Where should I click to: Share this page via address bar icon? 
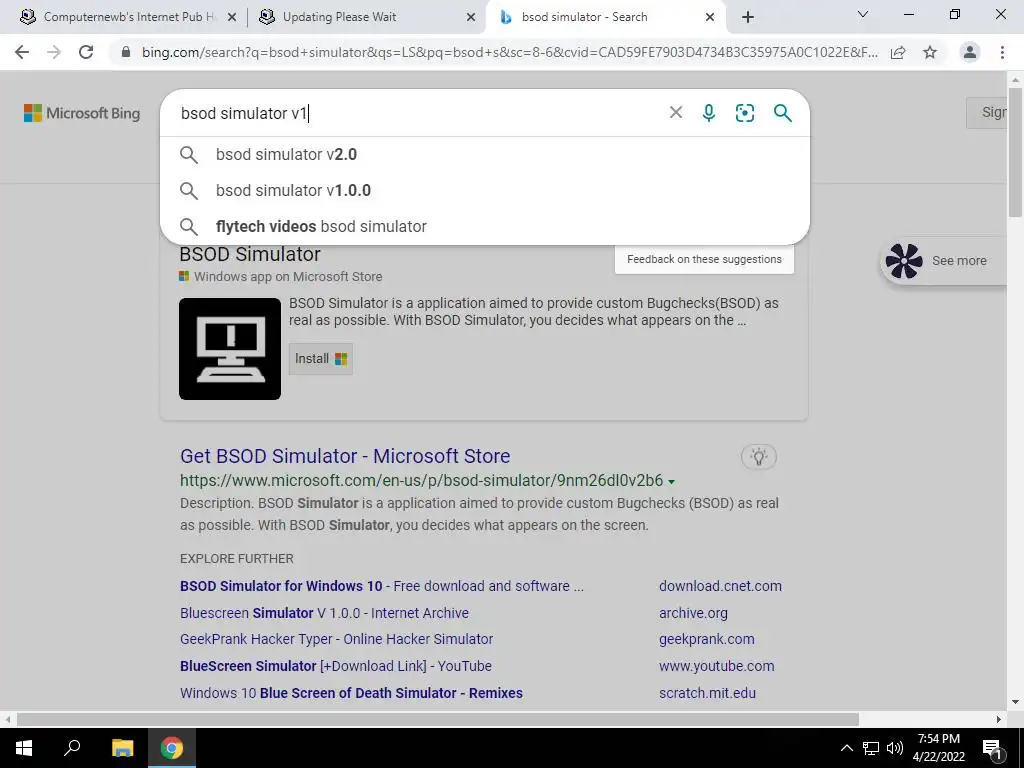coord(898,52)
